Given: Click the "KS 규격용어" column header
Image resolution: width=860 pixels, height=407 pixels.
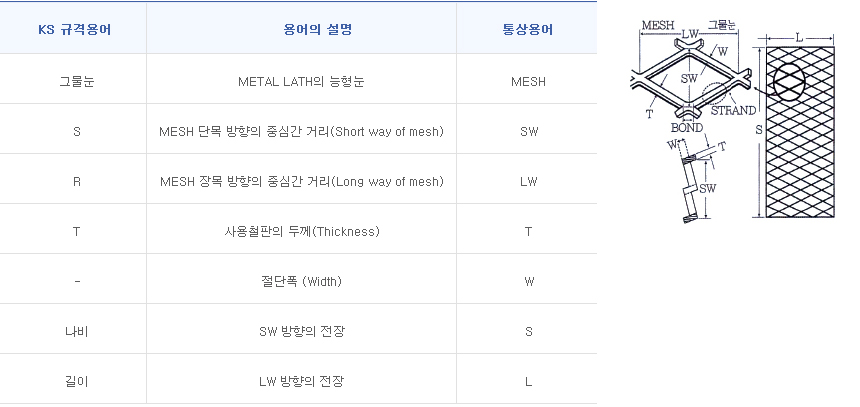Looking at the screenshot, I should (74, 30).
